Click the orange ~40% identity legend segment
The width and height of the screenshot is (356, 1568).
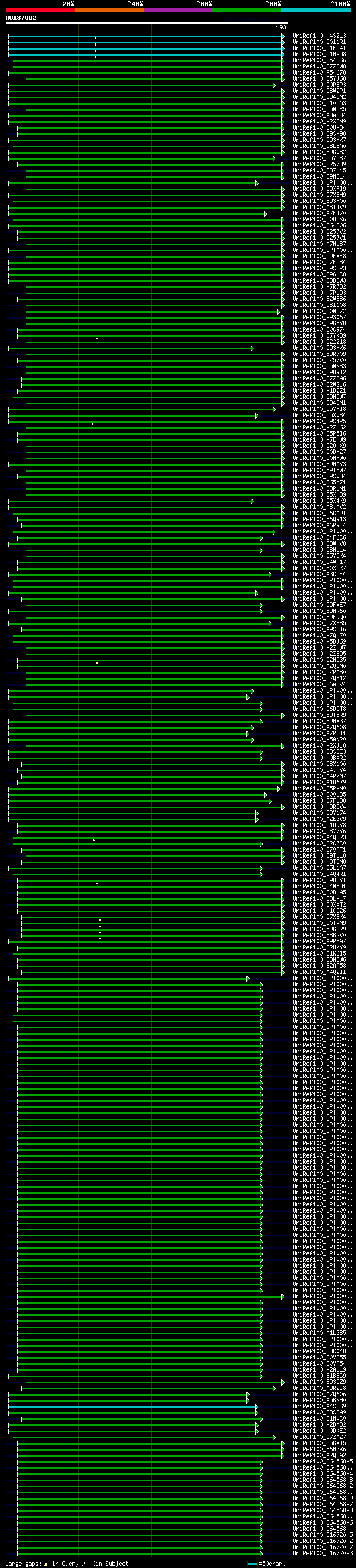click(109, 10)
